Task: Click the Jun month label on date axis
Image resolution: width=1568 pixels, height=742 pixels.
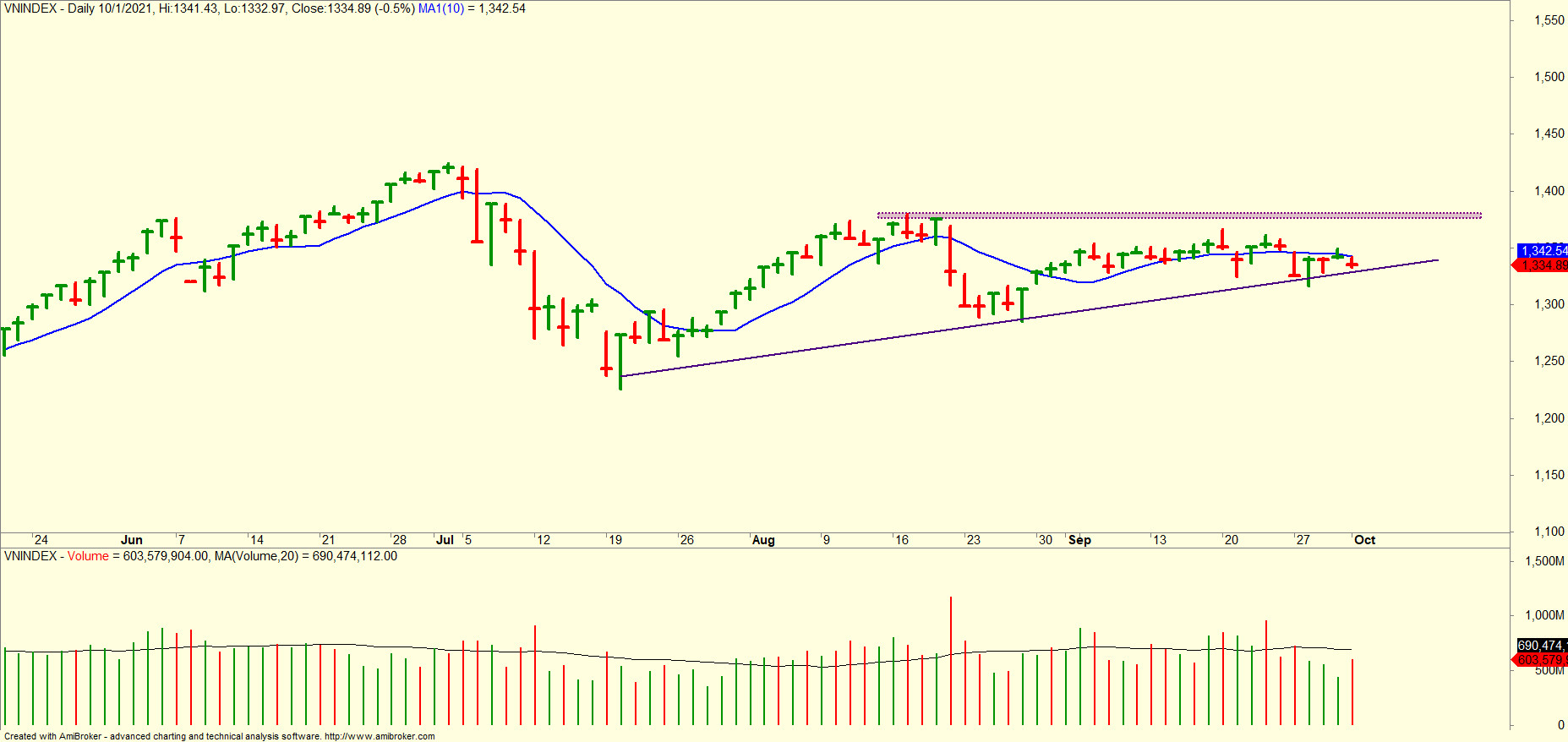Action: (x=132, y=540)
